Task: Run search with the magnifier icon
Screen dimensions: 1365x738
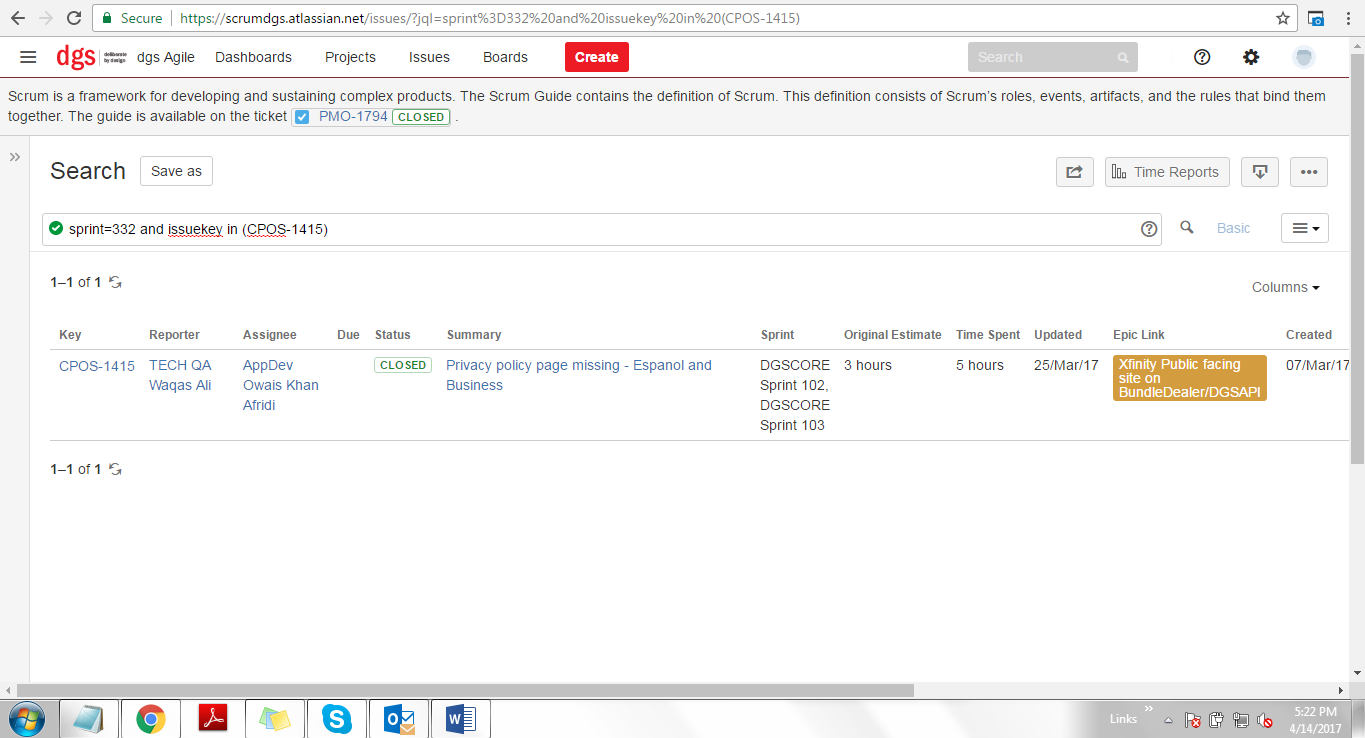Action: pyautogui.click(x=1187, y=228)
